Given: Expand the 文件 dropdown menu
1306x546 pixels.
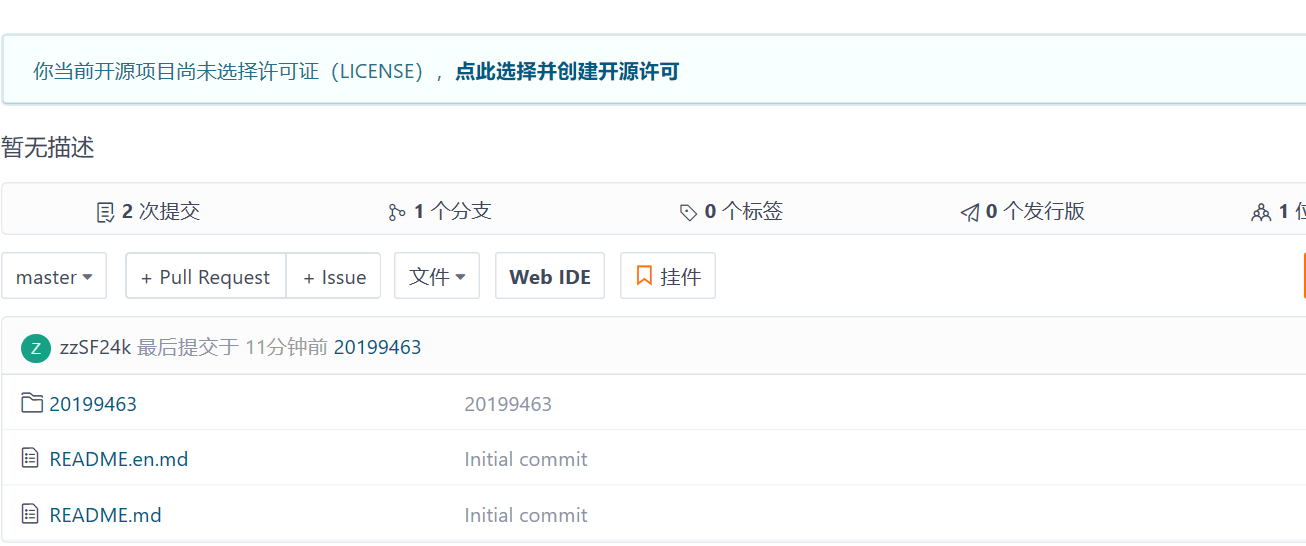Looking at the screenshot, I should [x=437, y=276].
